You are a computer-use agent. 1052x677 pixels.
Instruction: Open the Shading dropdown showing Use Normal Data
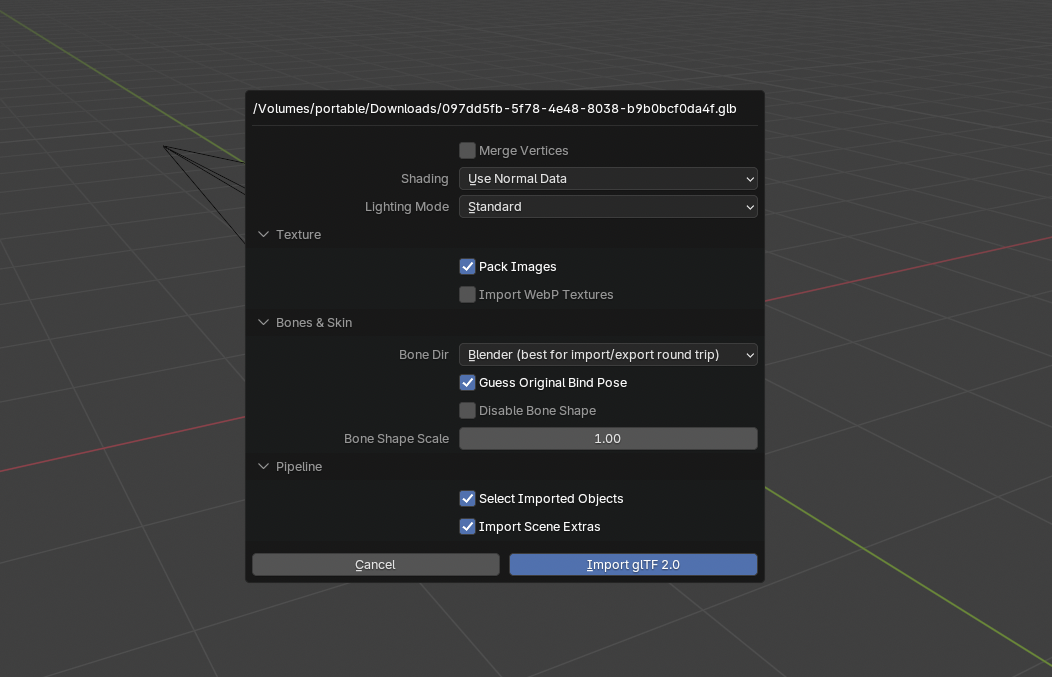point(607,179)
